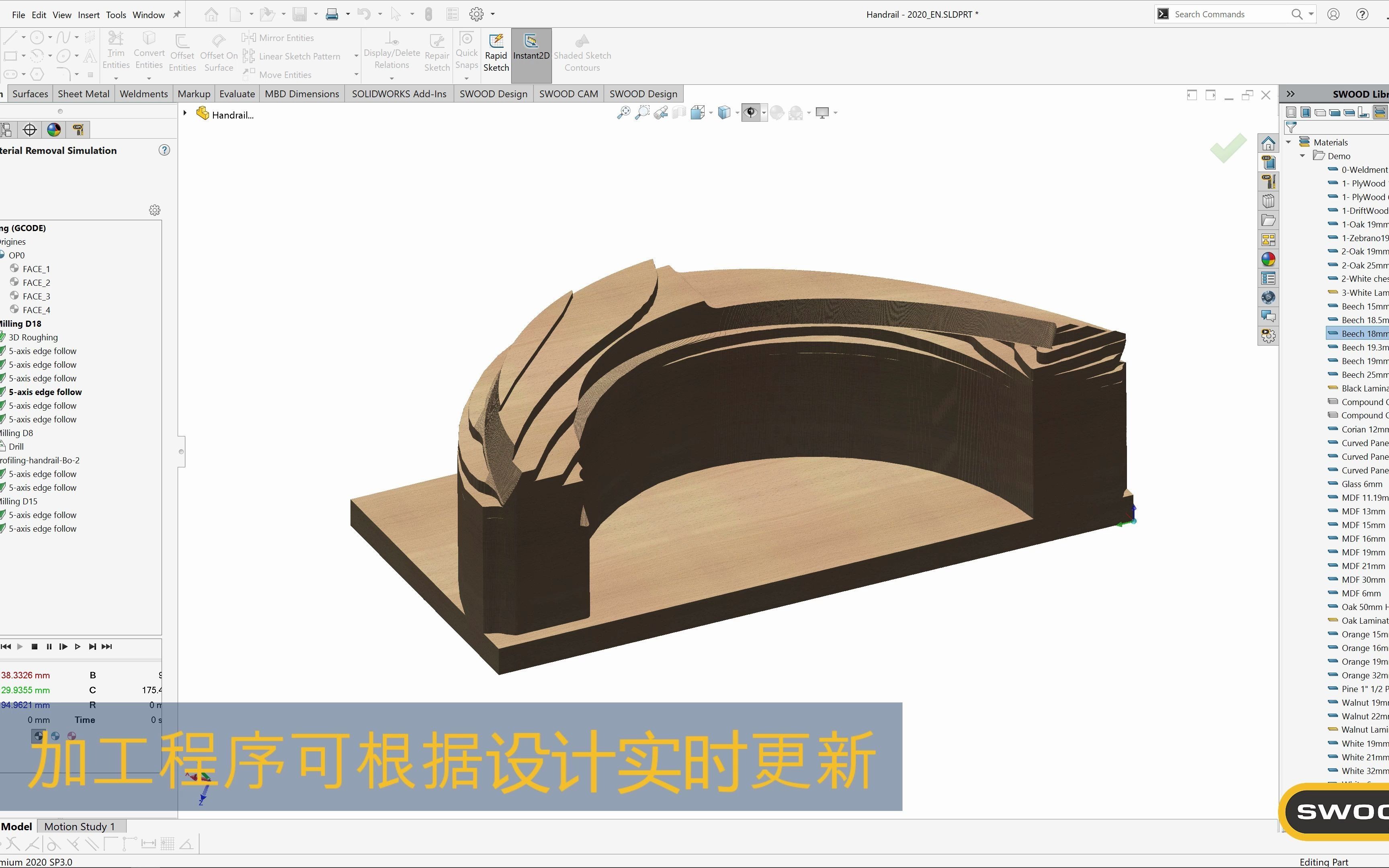Switch to the SWOOD CAM tab
The height and width of the screenshot is (868, 1389).
(568, 94)
